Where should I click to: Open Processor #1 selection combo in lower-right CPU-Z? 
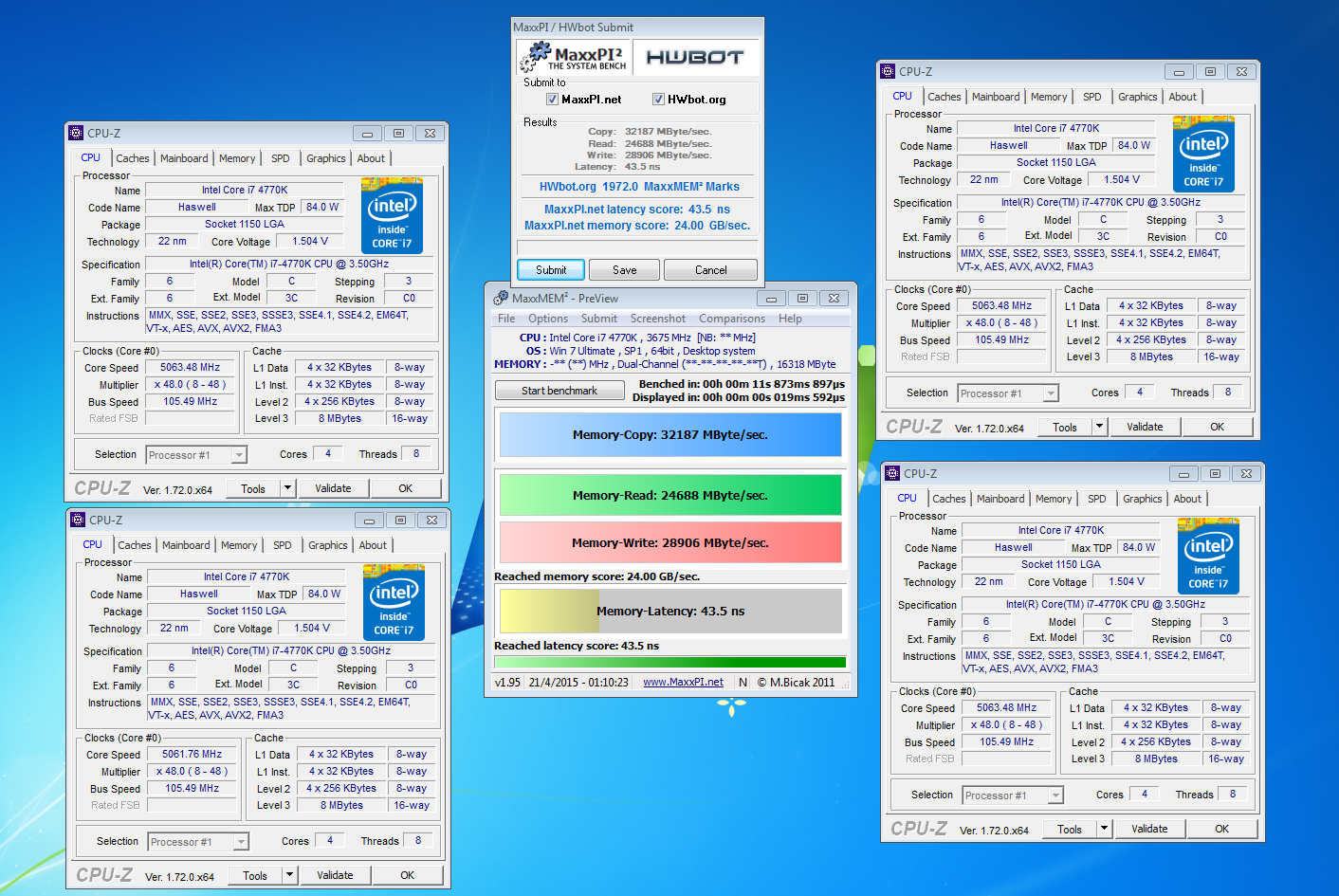(x=1013, y=795)
